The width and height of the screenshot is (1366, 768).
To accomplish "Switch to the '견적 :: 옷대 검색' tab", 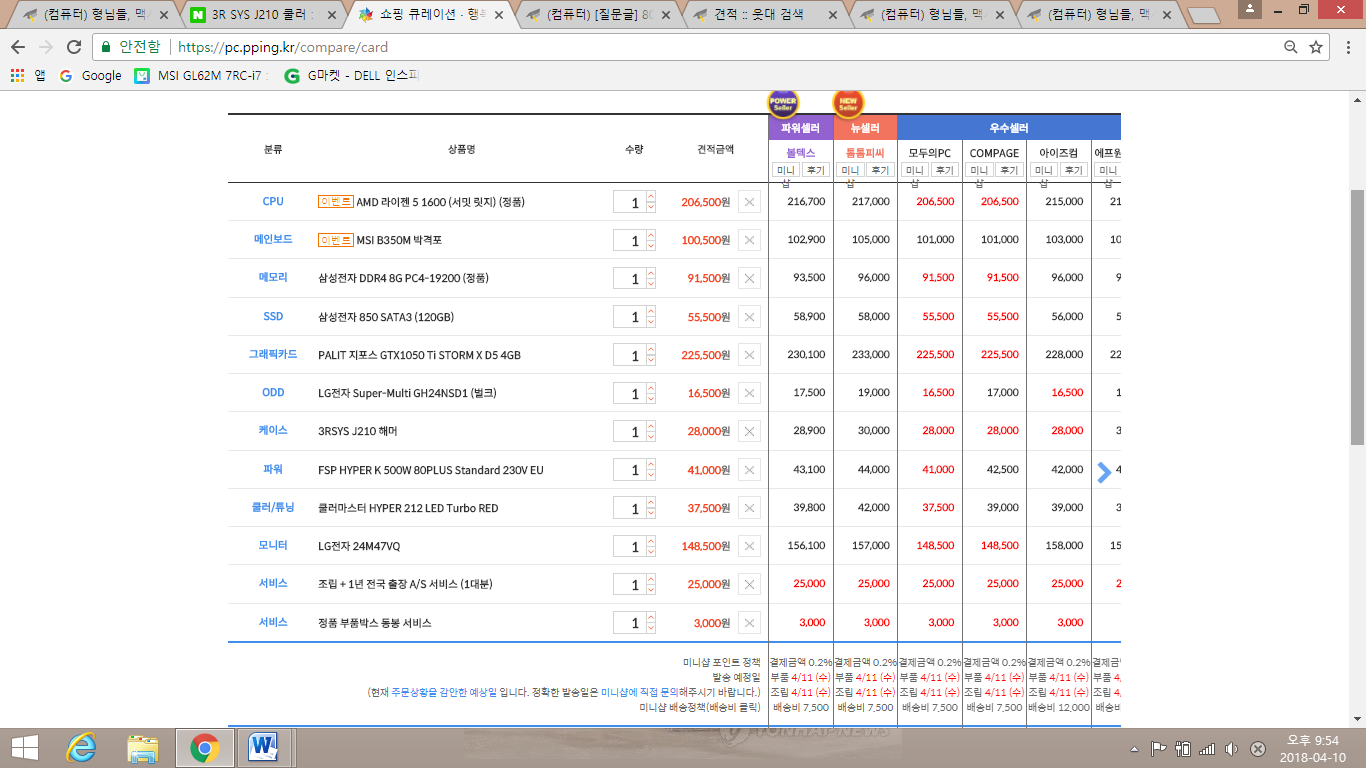I will point(762,15).
